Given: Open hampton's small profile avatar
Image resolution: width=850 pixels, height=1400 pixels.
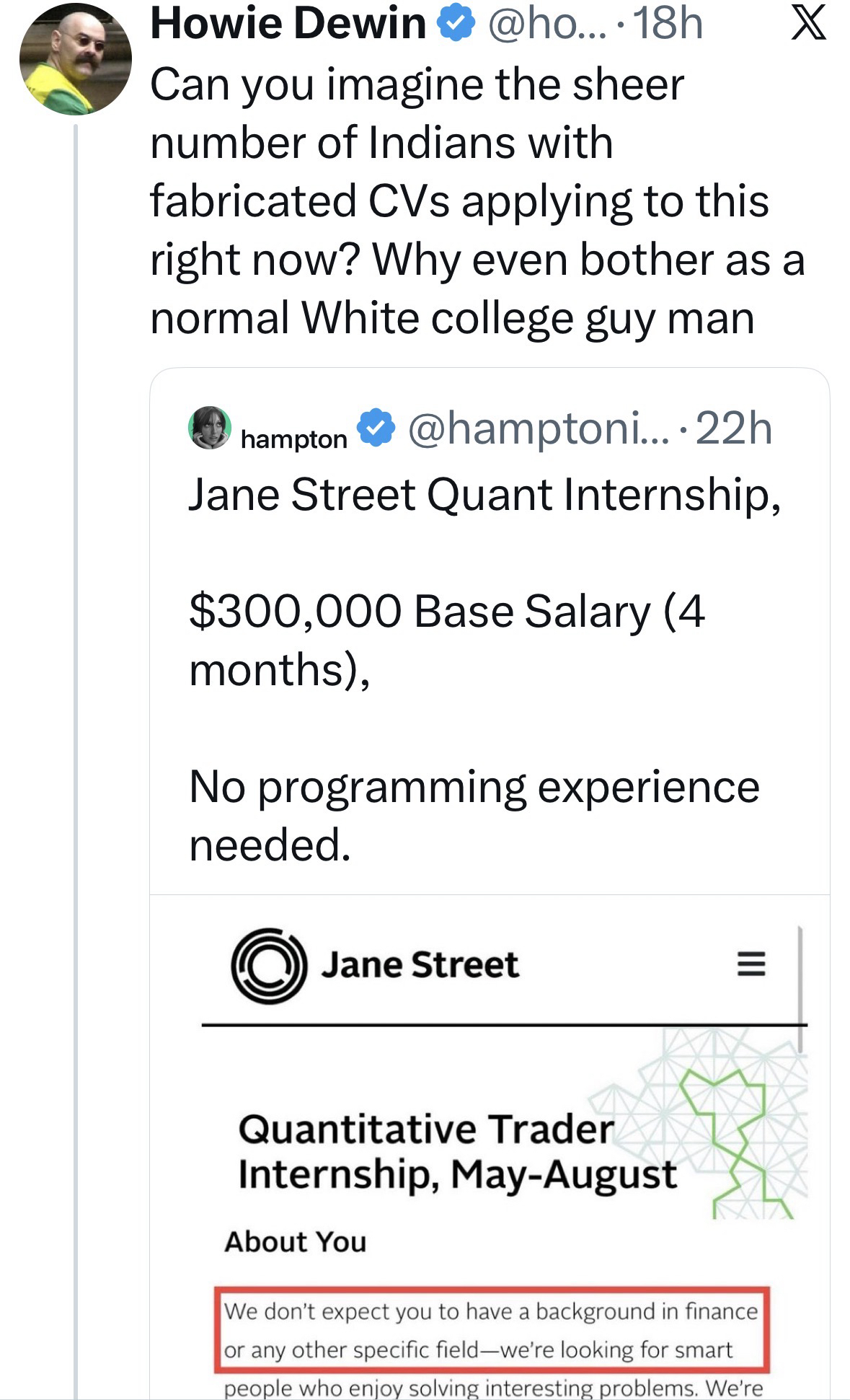Looking at the screenshot, I should [210, 428].
